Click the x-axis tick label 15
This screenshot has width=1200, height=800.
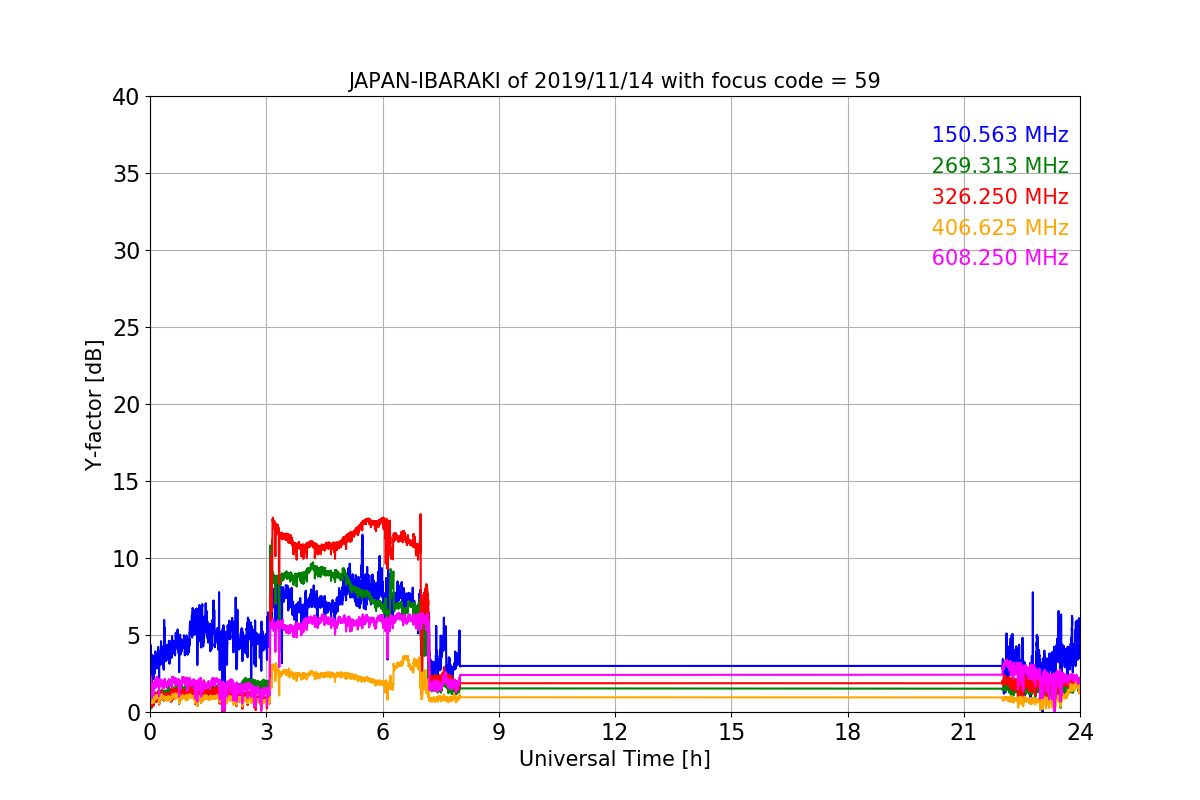[731, 731]
